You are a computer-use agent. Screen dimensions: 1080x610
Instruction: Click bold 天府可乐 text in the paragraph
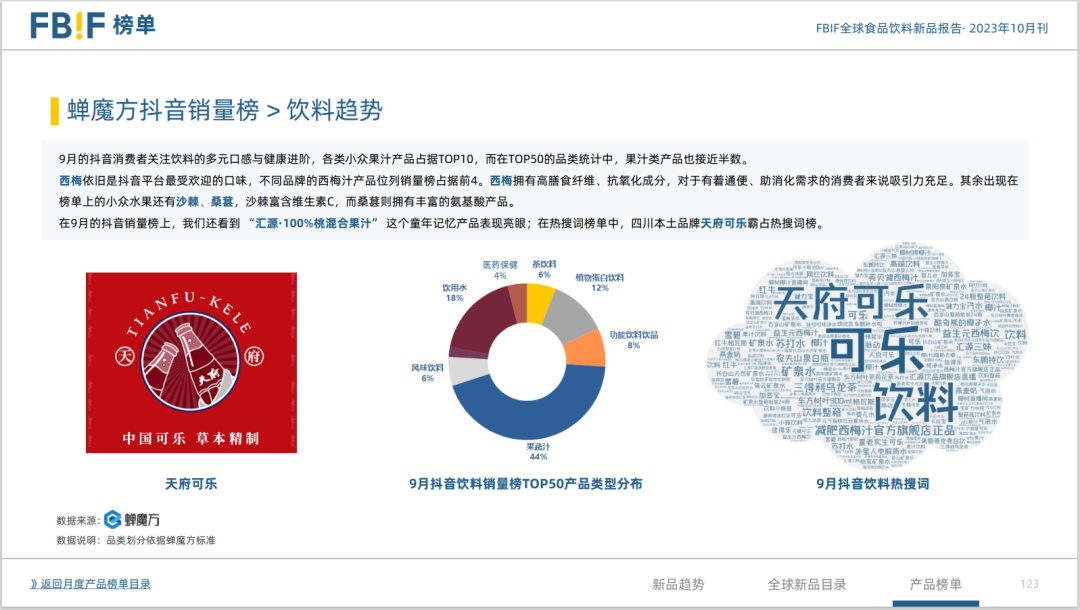click(x=723, y=224)
